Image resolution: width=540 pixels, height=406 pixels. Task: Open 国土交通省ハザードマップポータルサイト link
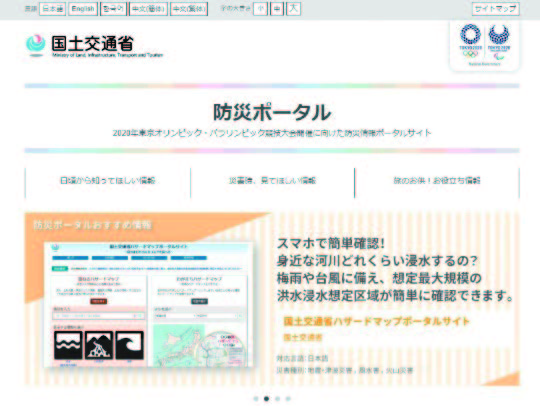click(x=376, y=322)
